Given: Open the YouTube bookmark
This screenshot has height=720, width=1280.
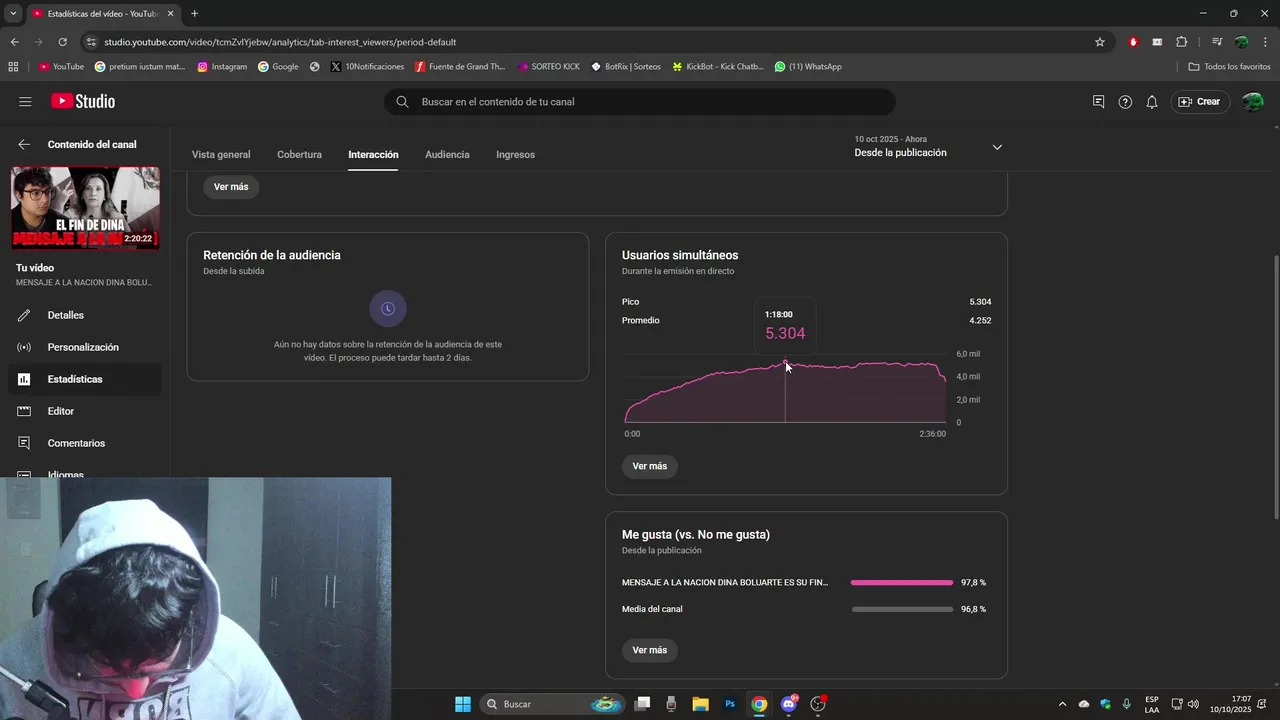Looking at the screenshot, I should click(x=61, y=67).
